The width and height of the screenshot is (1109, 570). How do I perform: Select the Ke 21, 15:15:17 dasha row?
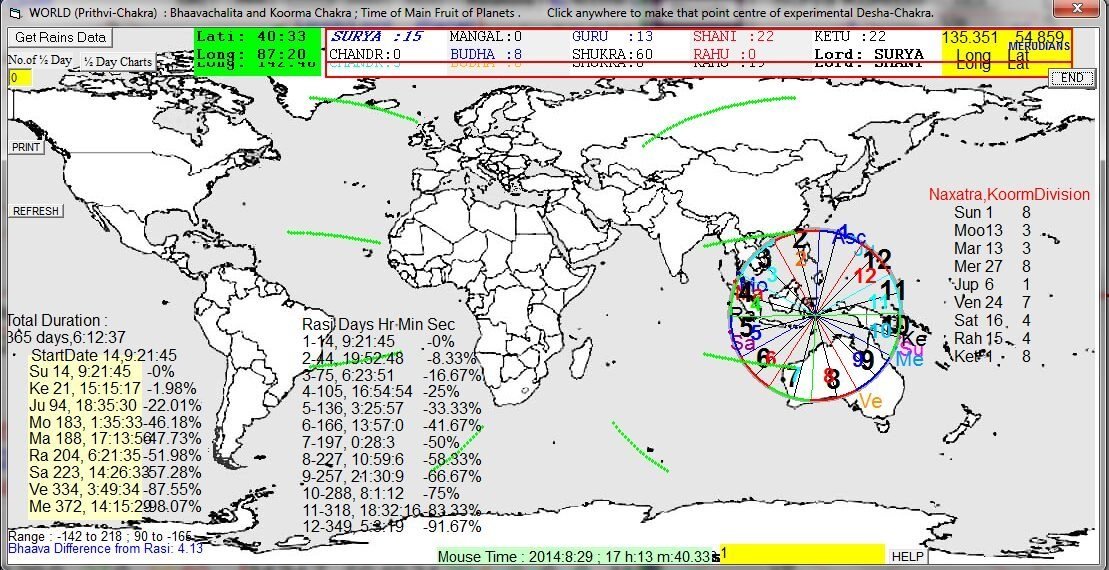tap(113, 389)
